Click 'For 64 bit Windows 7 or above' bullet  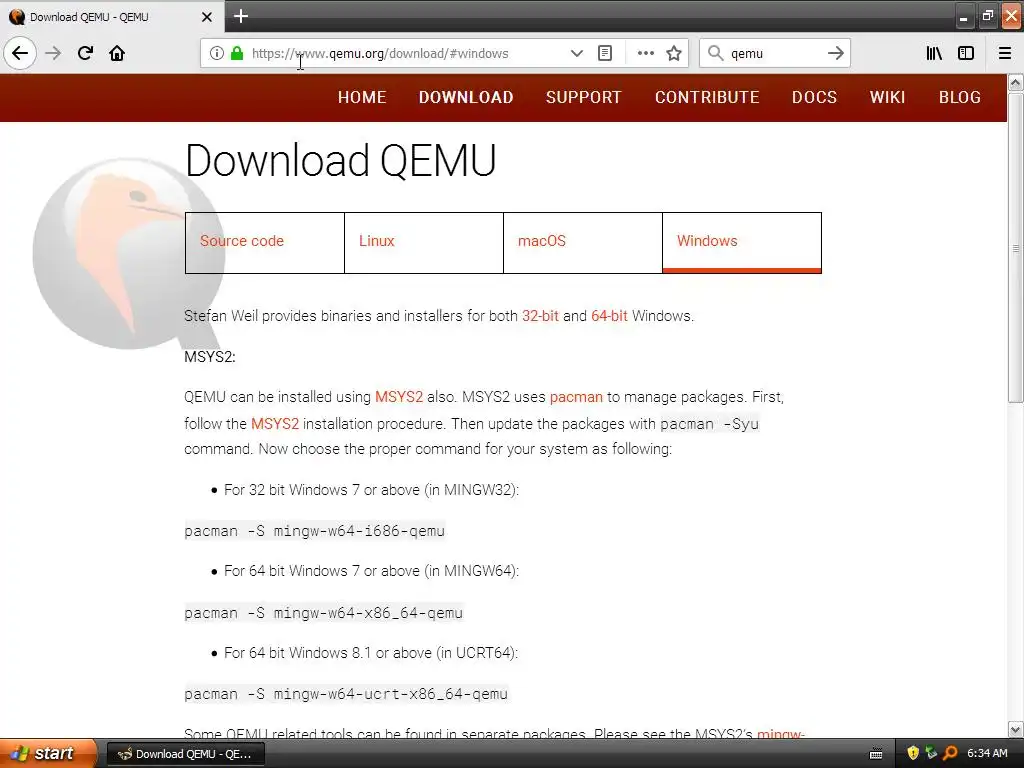[x=372, y=571]
